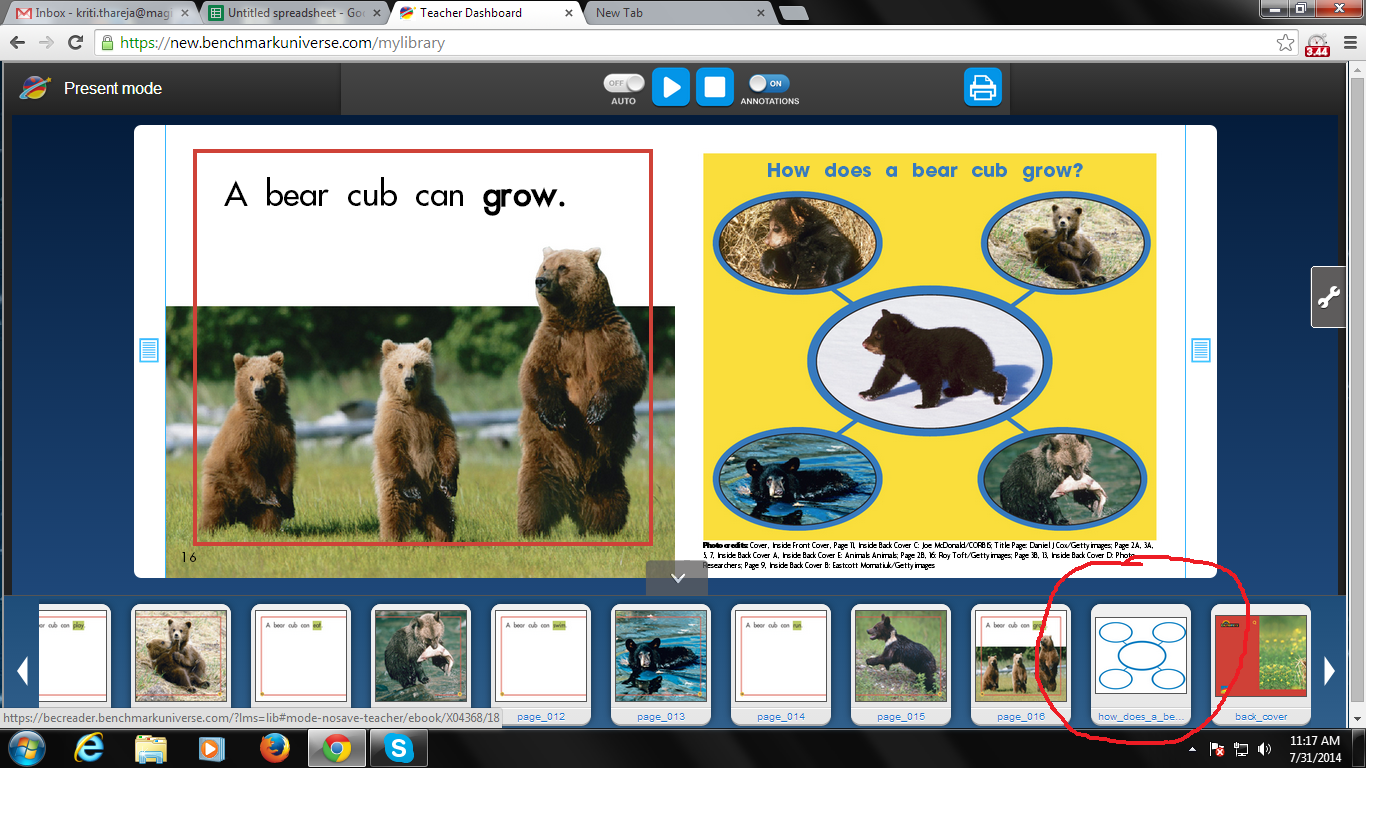Image resolution: width=1382 pixels, height=837 pixels.
Task: Reload the page in Chrome
Action: pyautogui.click(x=75, y=43)
